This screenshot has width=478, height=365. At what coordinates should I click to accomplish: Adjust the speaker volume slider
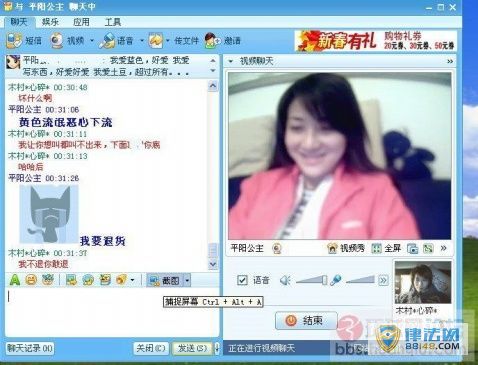pyautogui.click(x=311, y=280)
